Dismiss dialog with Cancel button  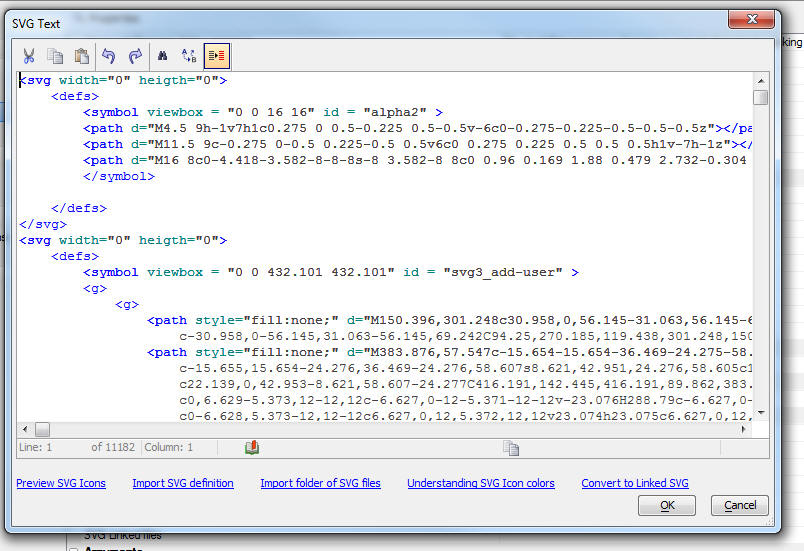click(740, 505)
